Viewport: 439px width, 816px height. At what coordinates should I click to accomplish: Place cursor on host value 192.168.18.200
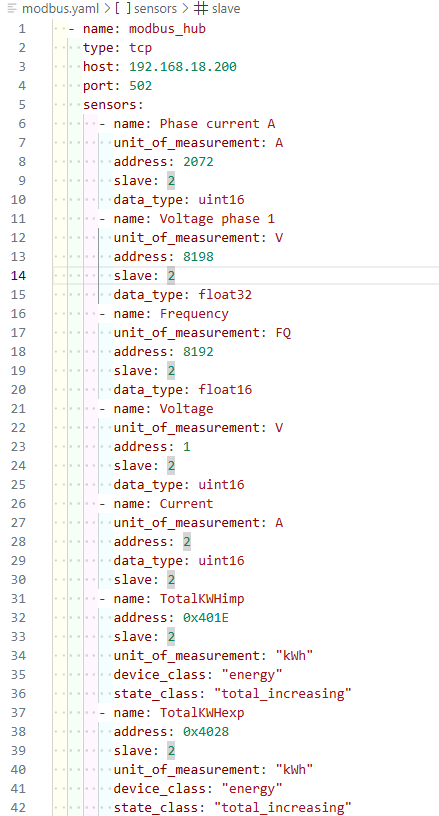tap(183, 66)
